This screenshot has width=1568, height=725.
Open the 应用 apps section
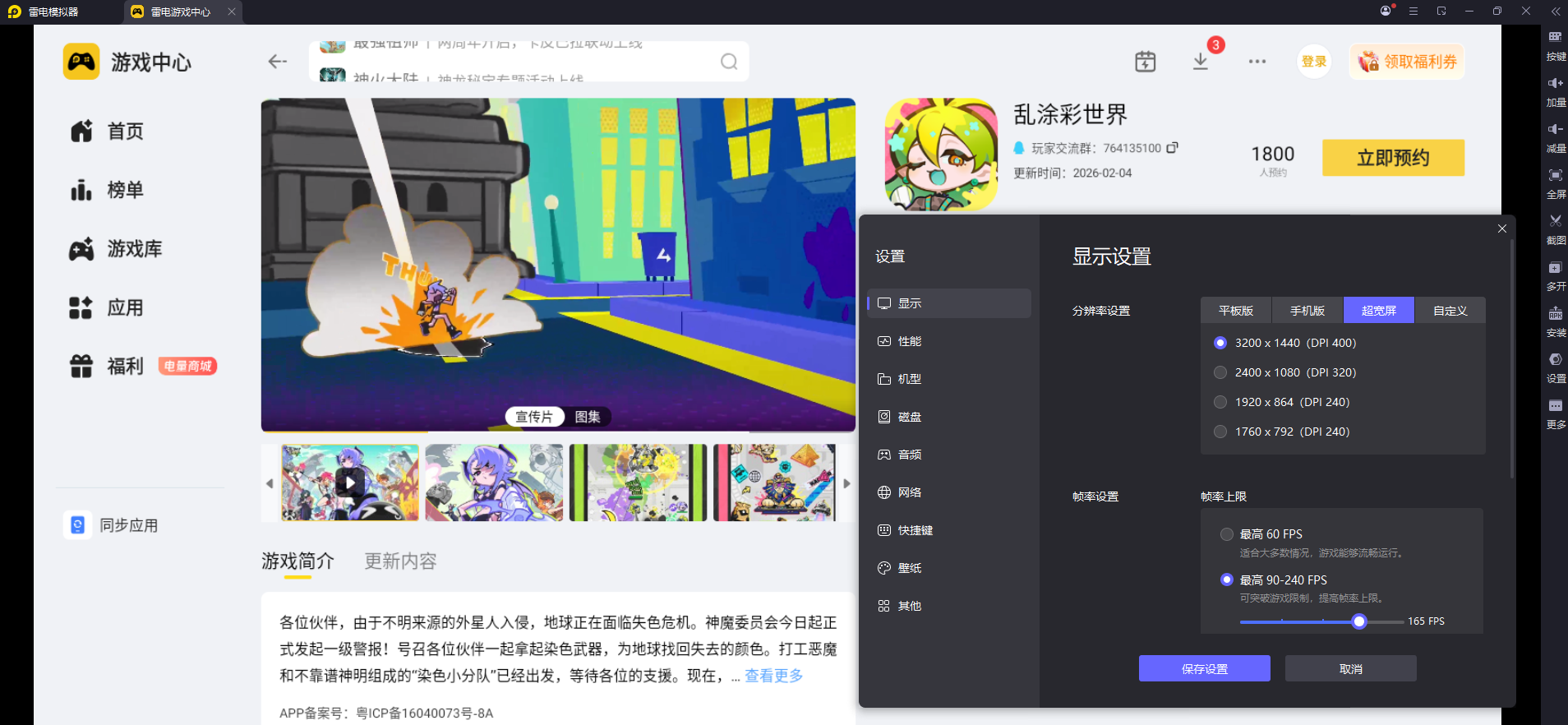(x=107, y=308)
